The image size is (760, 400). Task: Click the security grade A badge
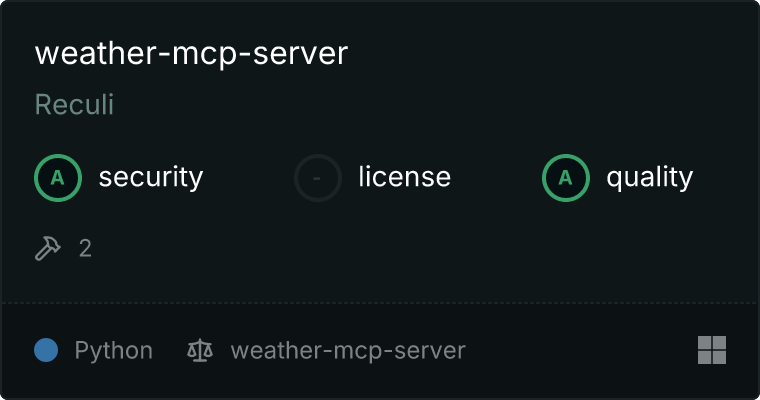(x=58, y=178)
